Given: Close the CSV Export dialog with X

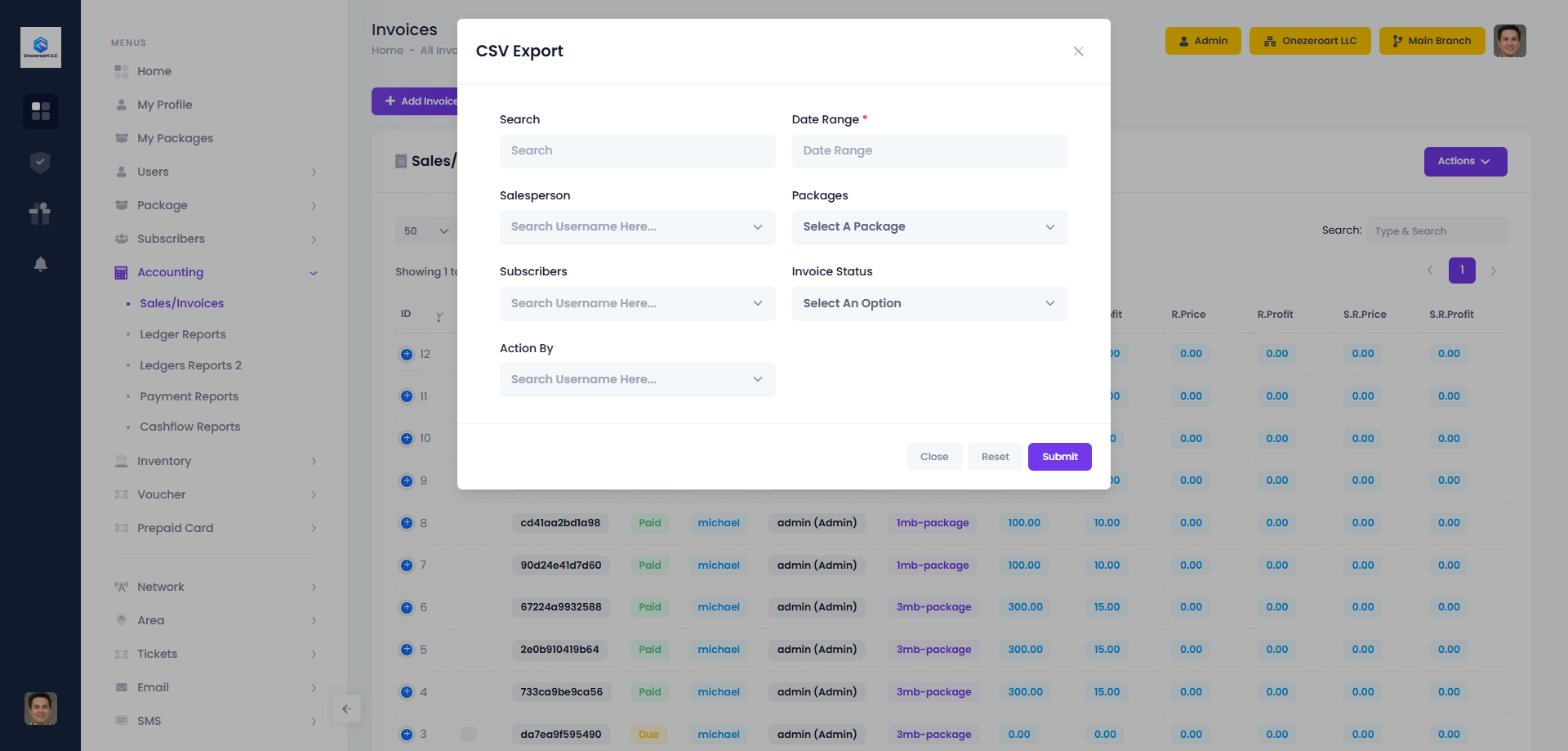Looking at the screenshot, I should click(1078, 51).
